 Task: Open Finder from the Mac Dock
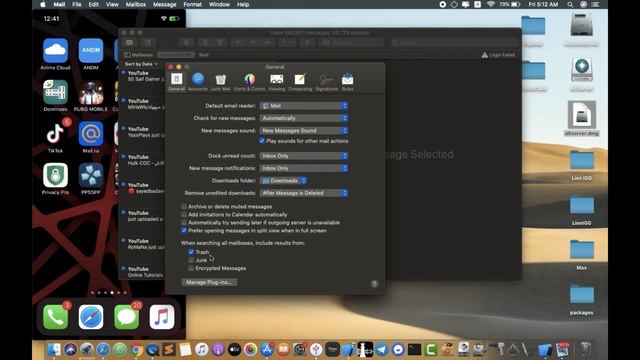coord(54,349)
